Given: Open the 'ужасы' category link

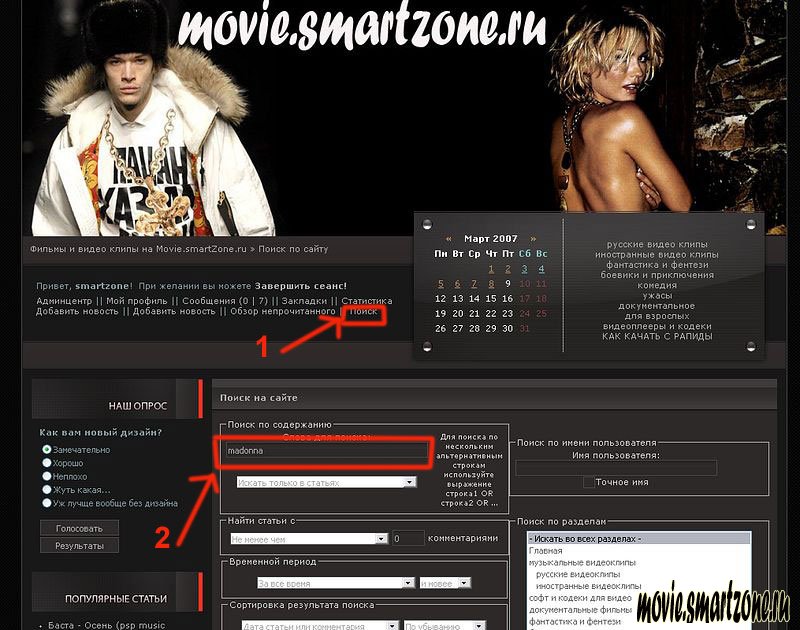Looking at the screenshot, I should tap(657, 295).
